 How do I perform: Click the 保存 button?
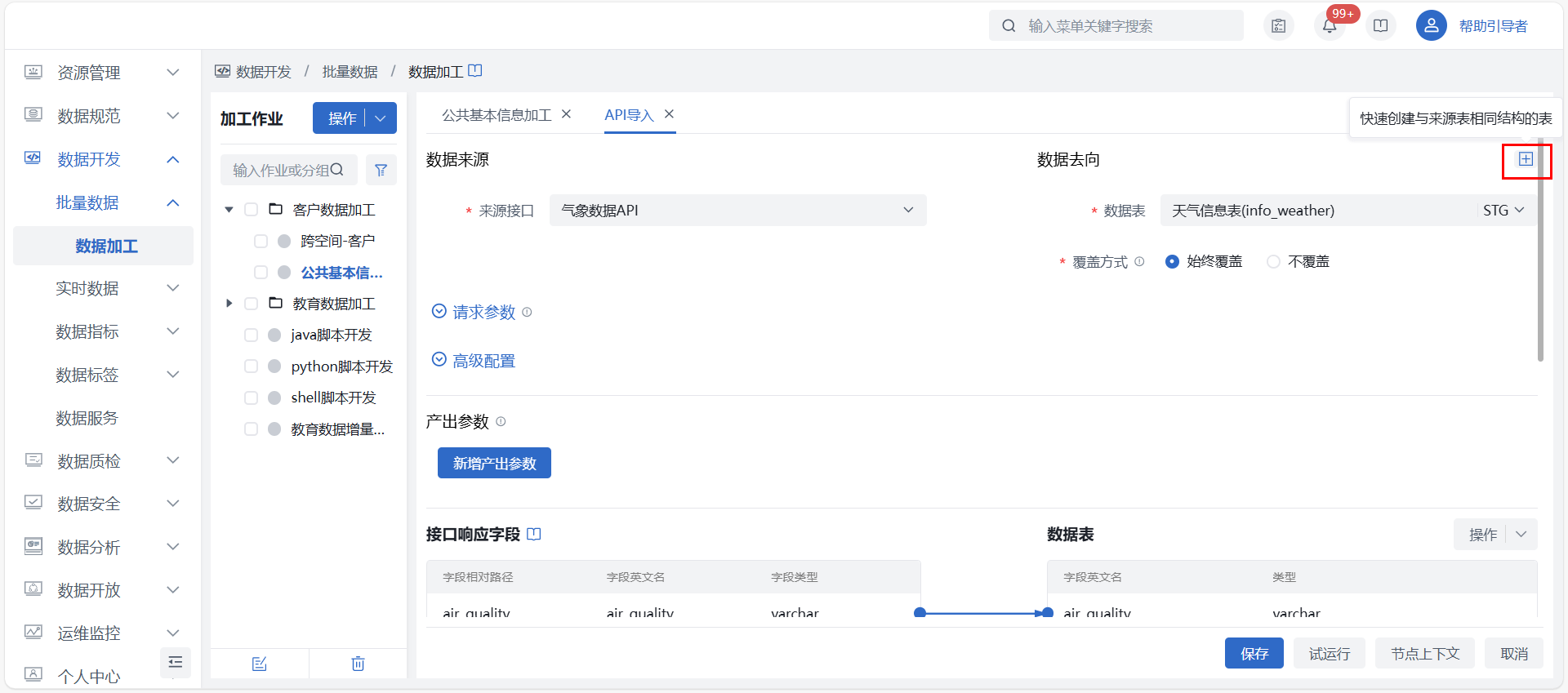click(x=1254, y=653)
